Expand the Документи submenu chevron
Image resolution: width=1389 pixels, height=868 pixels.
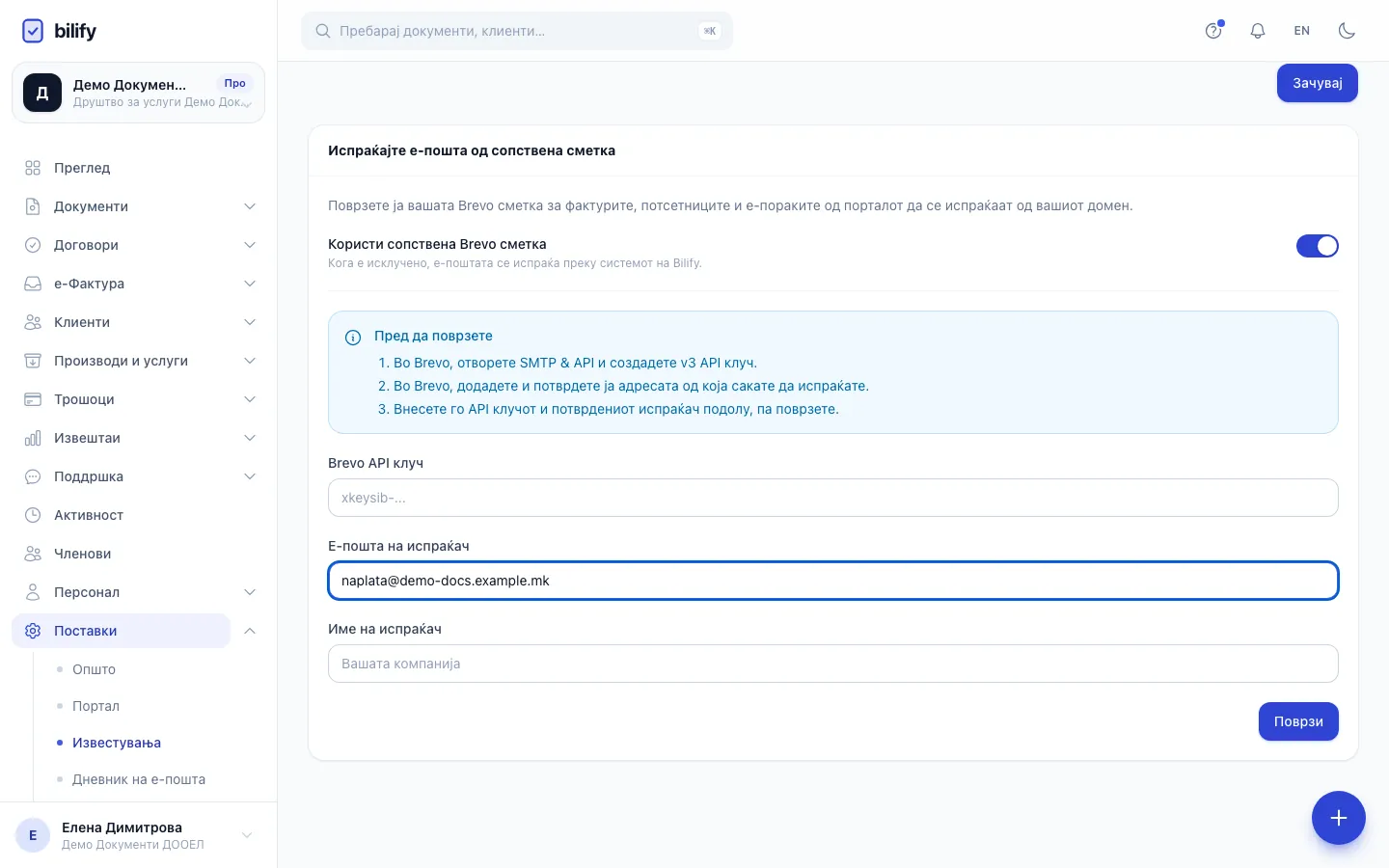[x=250, y=206]
